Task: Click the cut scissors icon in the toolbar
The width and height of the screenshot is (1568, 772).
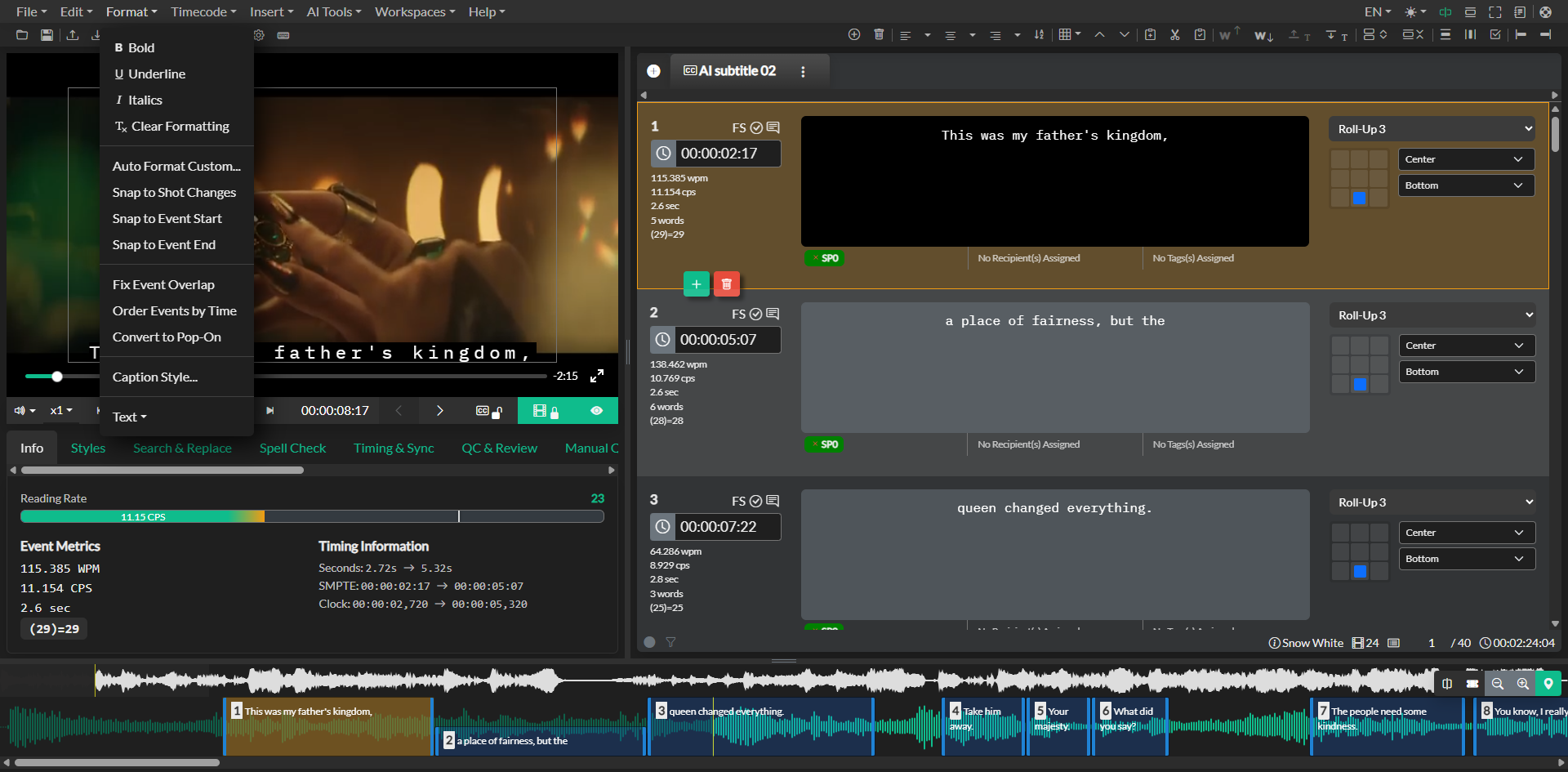Action: (1174, 34)
